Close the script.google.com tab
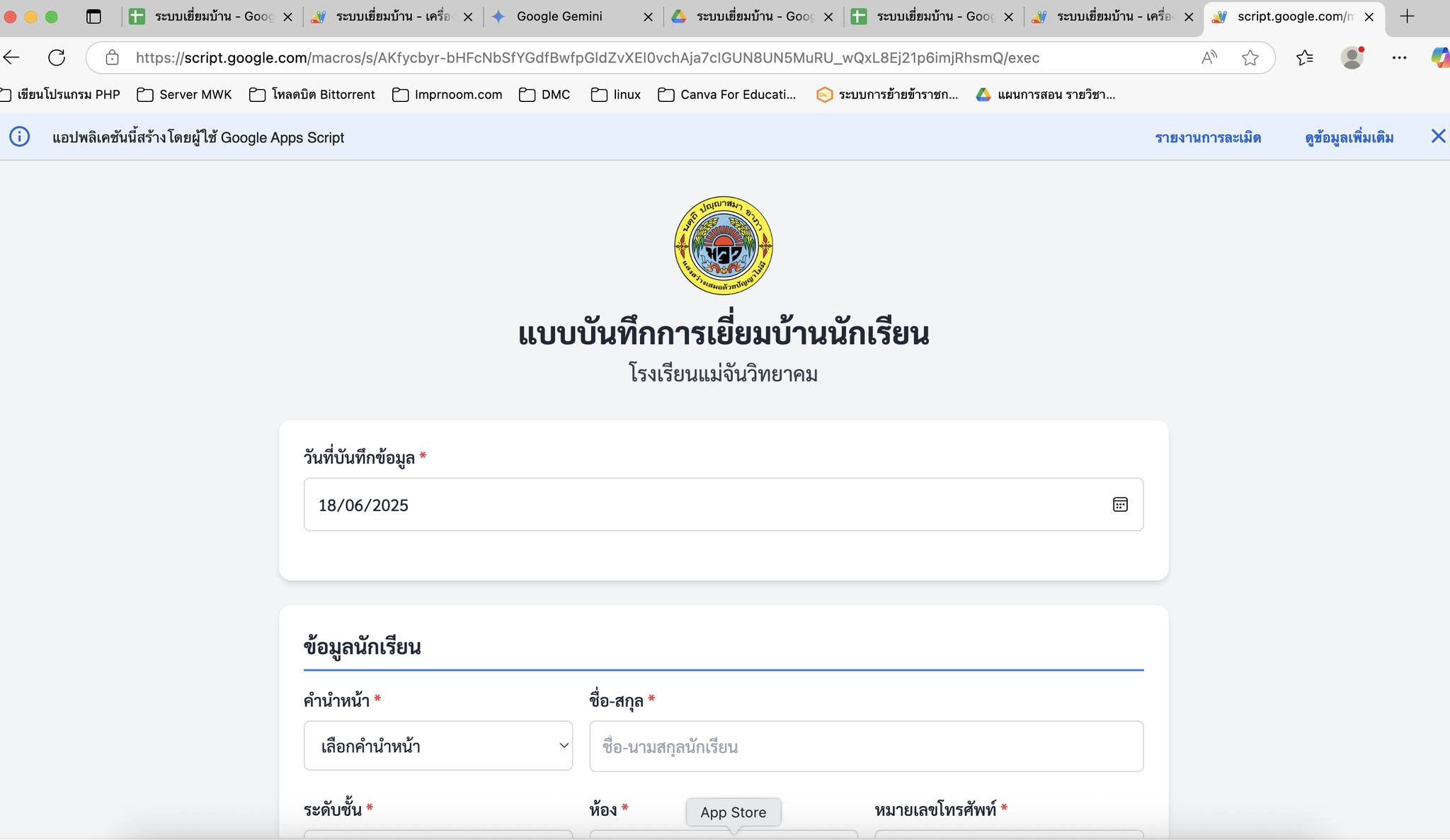1450x840 pixels. [x=1369, y=17]
